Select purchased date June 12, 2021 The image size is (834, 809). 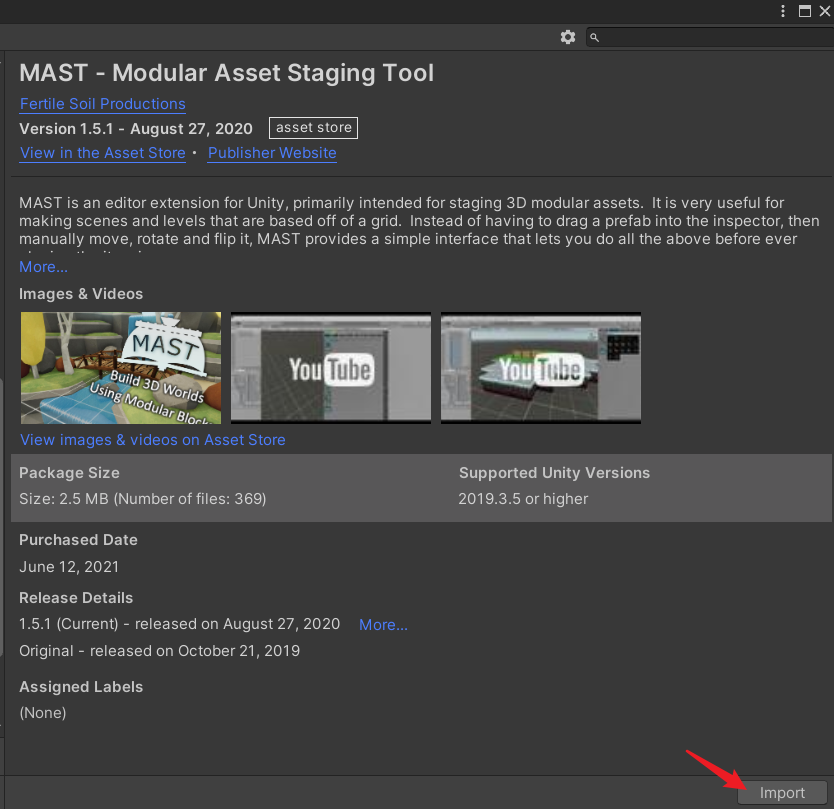[x=69, y=567]
